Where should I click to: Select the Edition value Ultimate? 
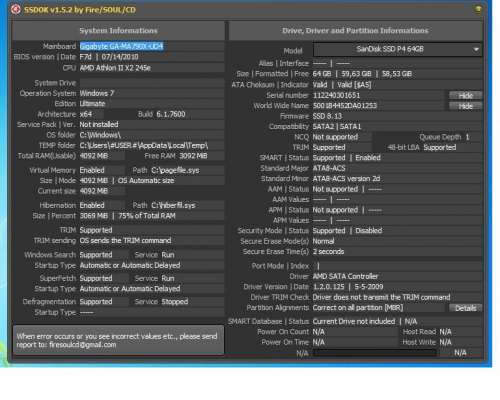92,104
